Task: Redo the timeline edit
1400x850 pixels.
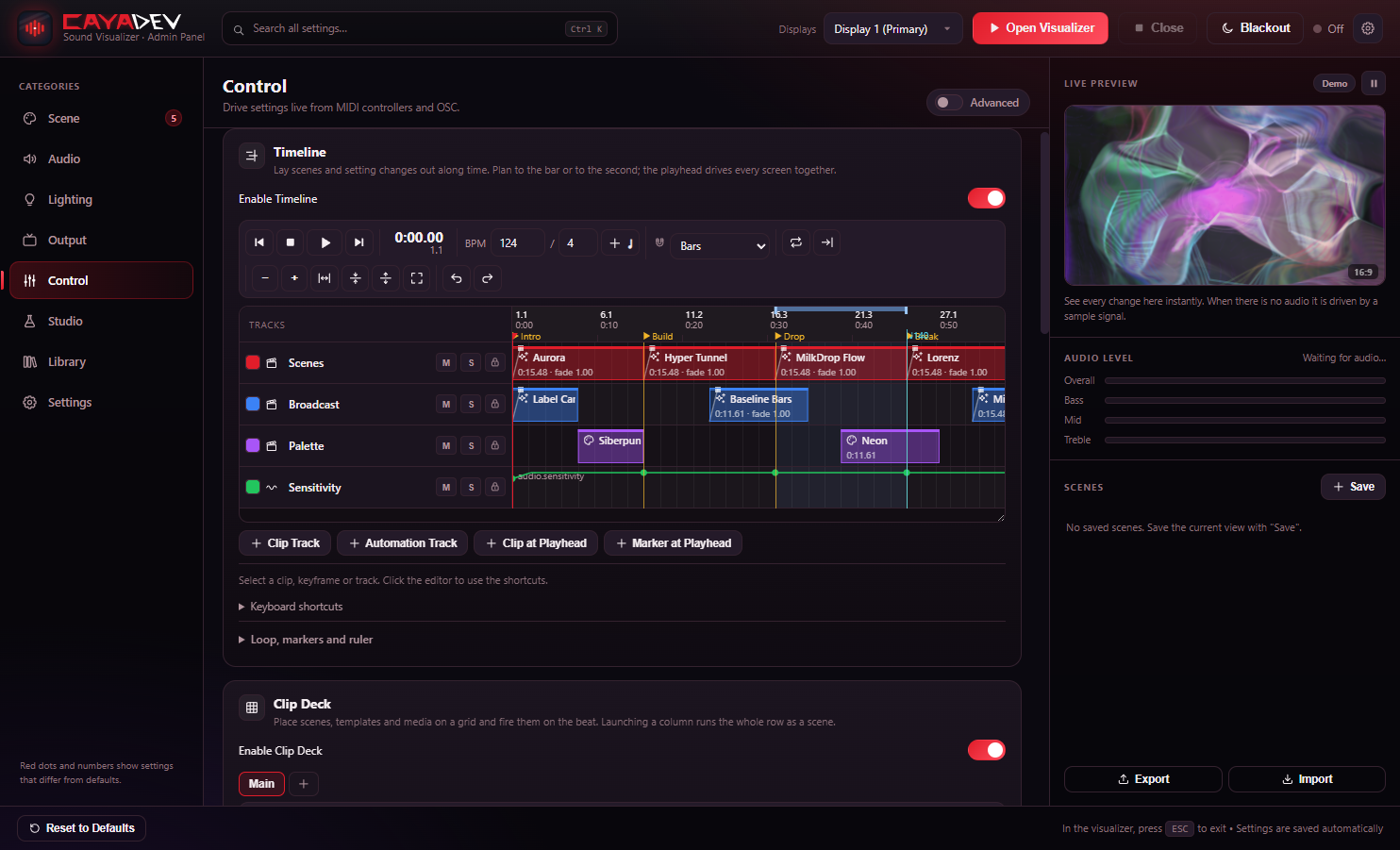Action: [488, 278]
